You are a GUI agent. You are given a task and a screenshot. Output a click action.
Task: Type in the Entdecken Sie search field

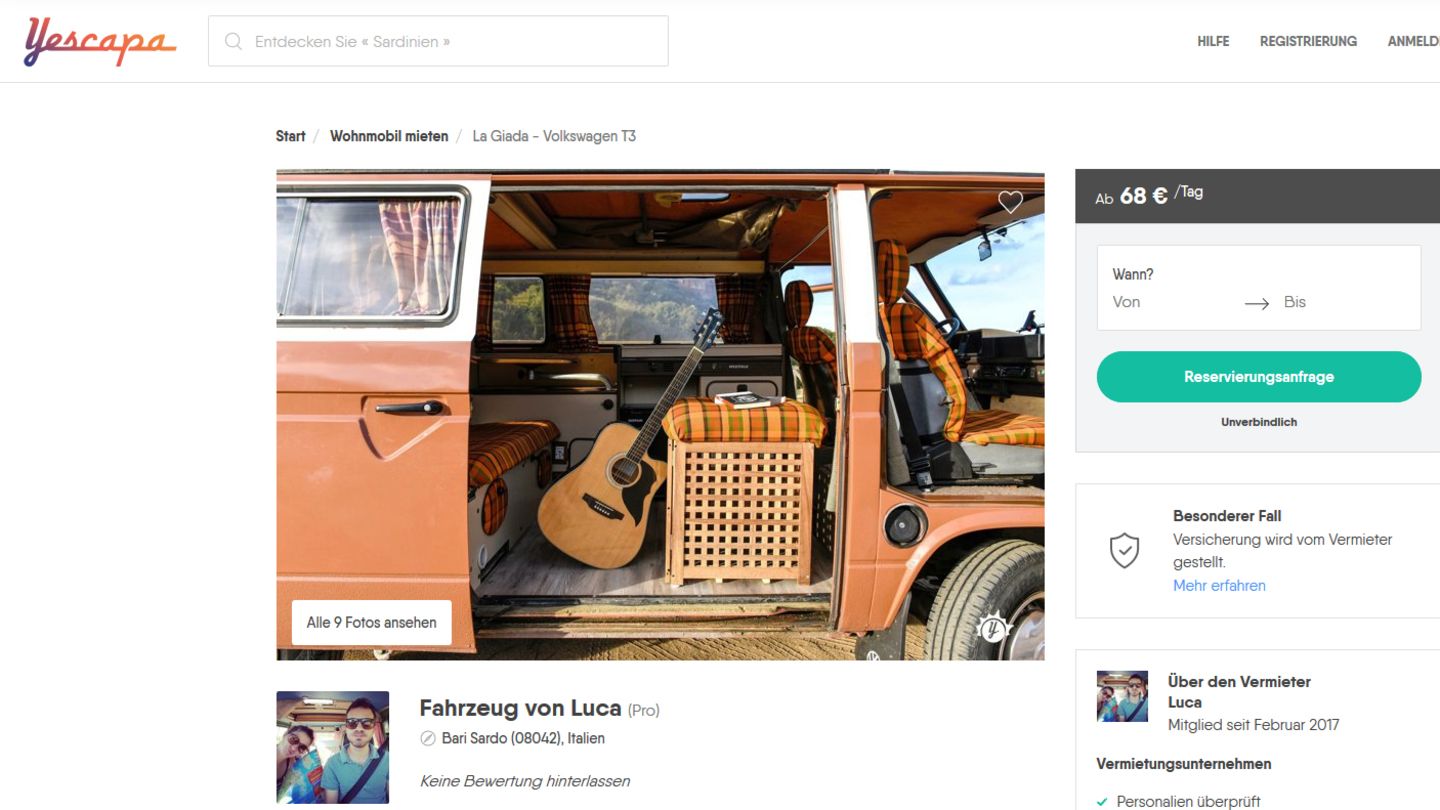(450, 42)
